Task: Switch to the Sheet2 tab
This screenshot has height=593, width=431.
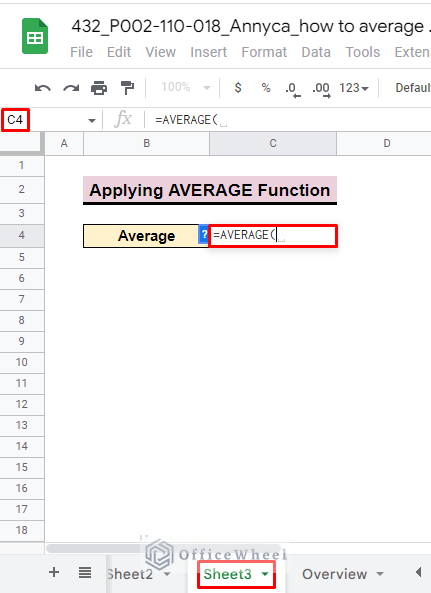Action: click(x=130, y=574)
